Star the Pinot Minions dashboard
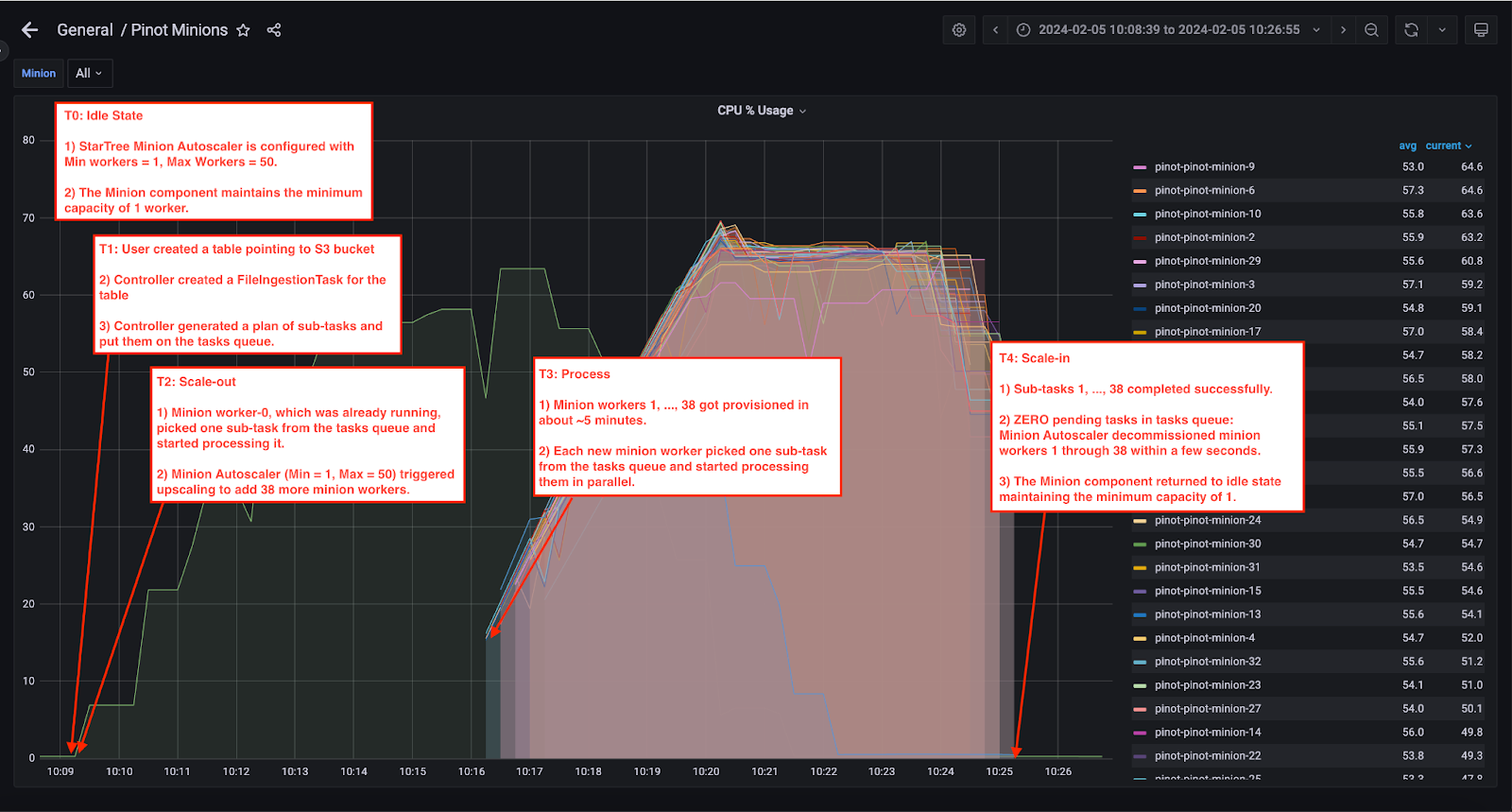This screenshot has width=1512, height=812. (x=243, y=30)
